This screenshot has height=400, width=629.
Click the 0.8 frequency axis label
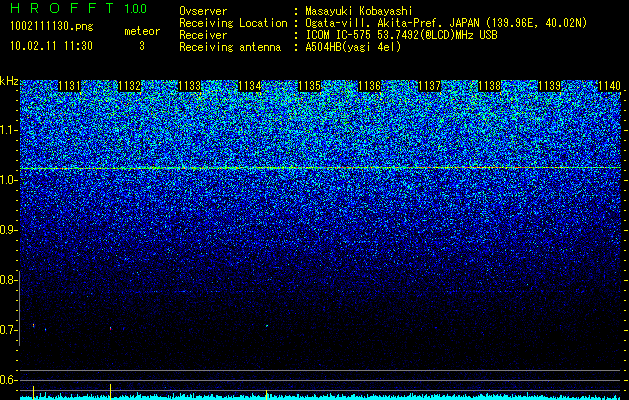[7, 280]
